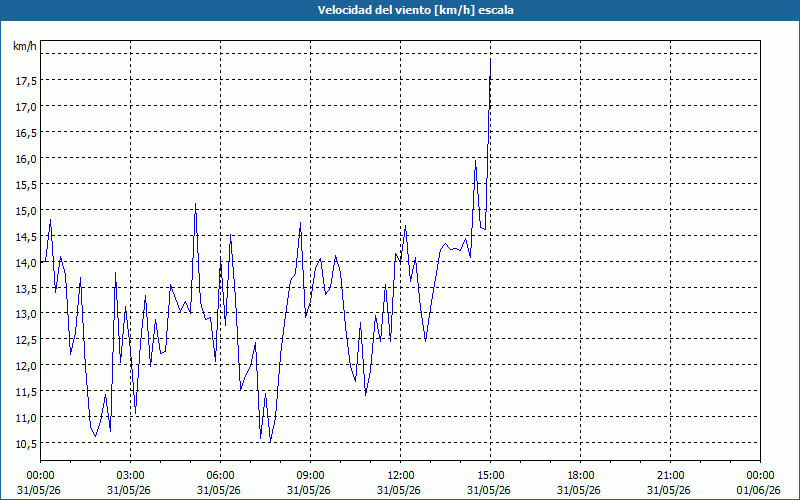
Task: Click the 11,5 y-axis label
Action: tap(27, 391)
